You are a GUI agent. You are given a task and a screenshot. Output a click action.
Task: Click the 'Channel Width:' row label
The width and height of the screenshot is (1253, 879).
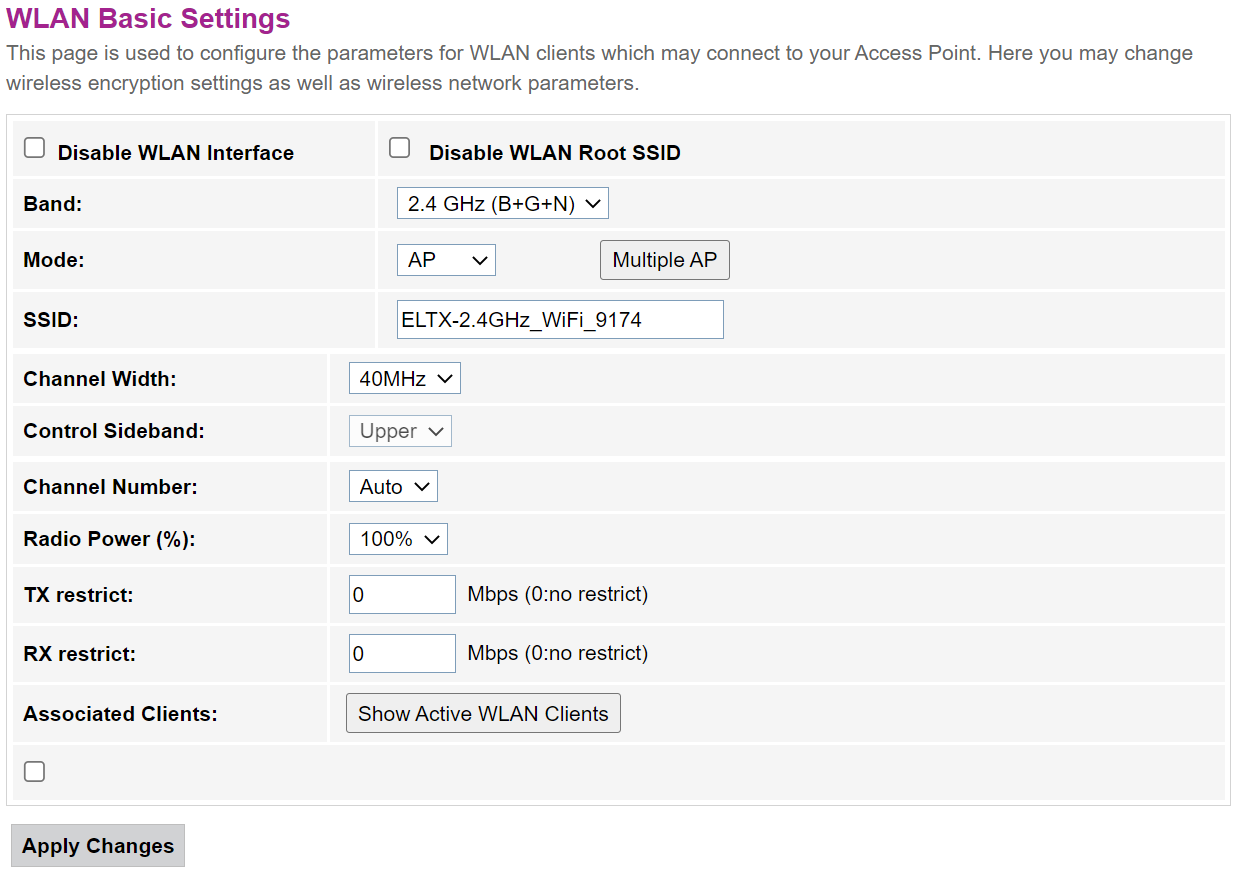(100, 379)
